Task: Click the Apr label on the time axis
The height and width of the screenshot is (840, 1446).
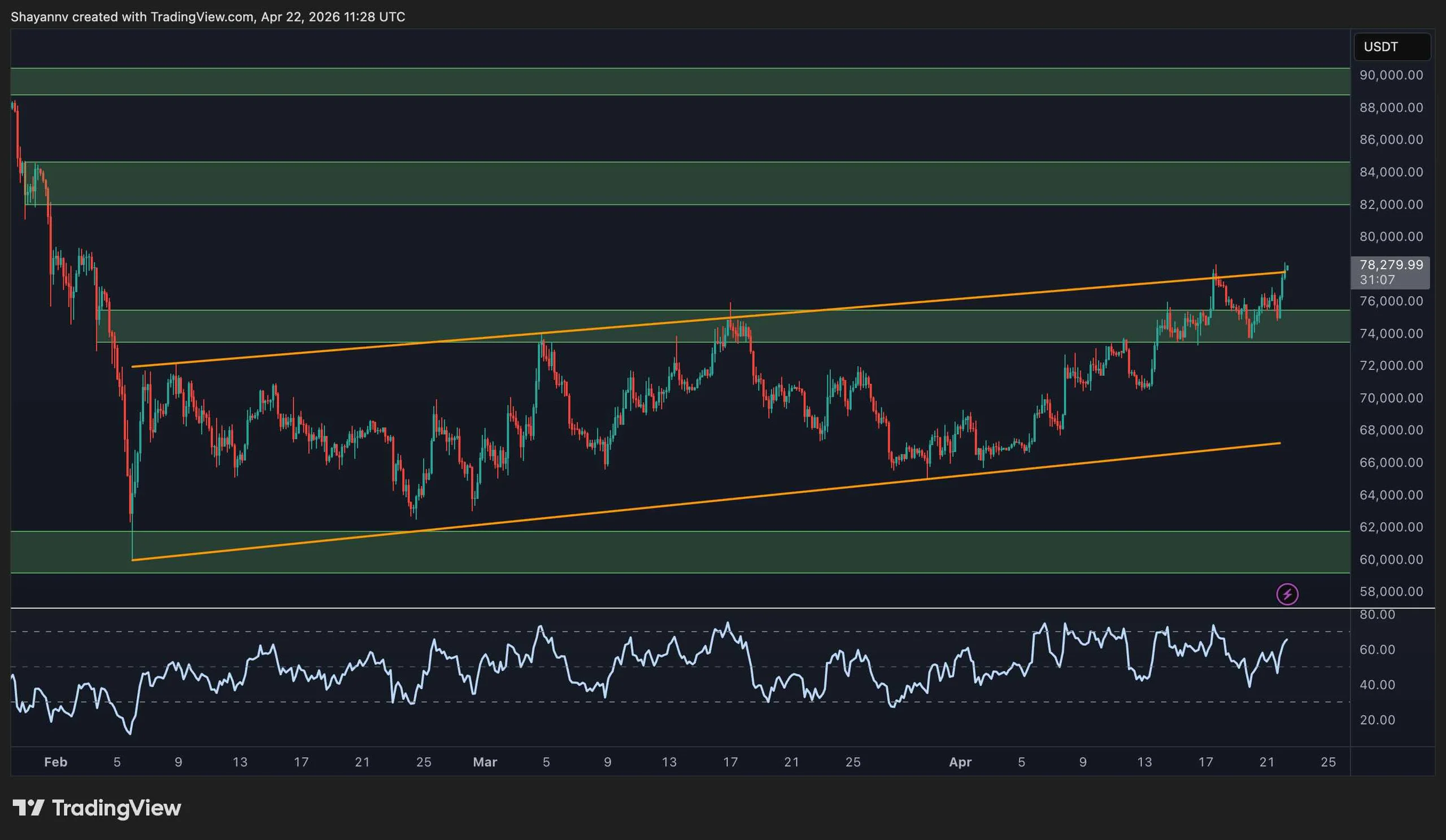Action: pos(961,762)
